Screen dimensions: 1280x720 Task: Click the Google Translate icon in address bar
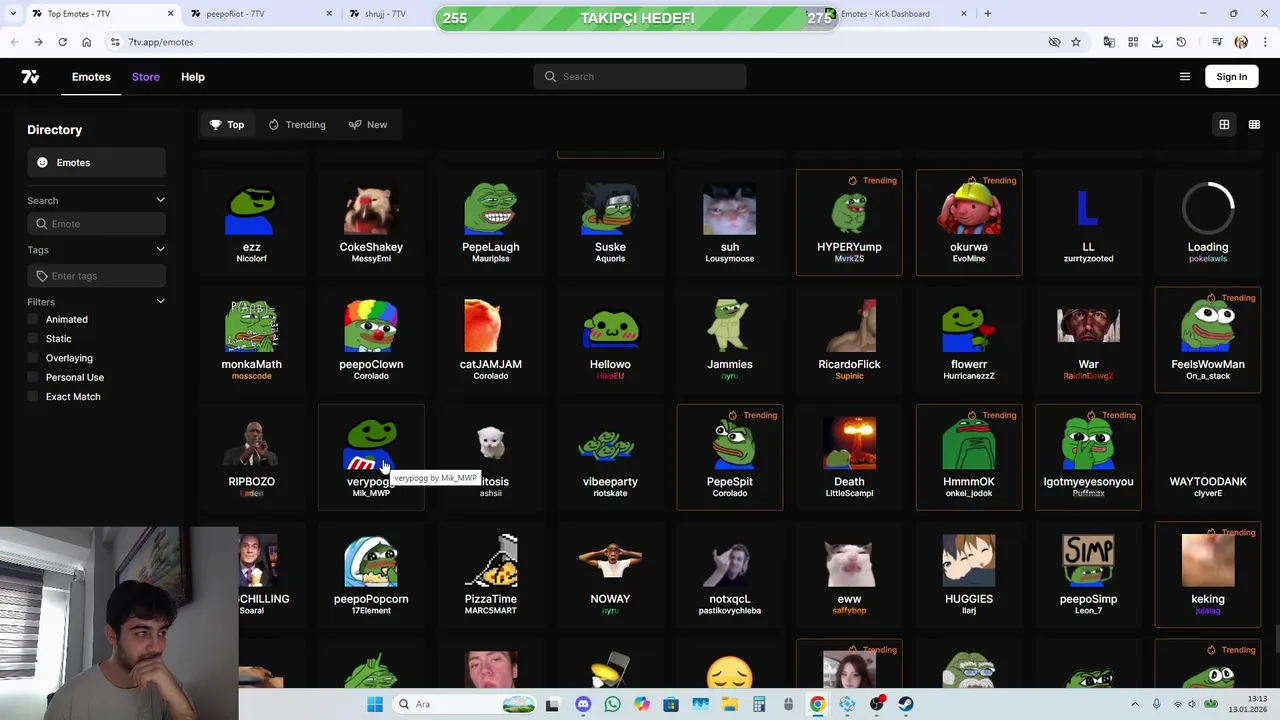pos(1109,42)
